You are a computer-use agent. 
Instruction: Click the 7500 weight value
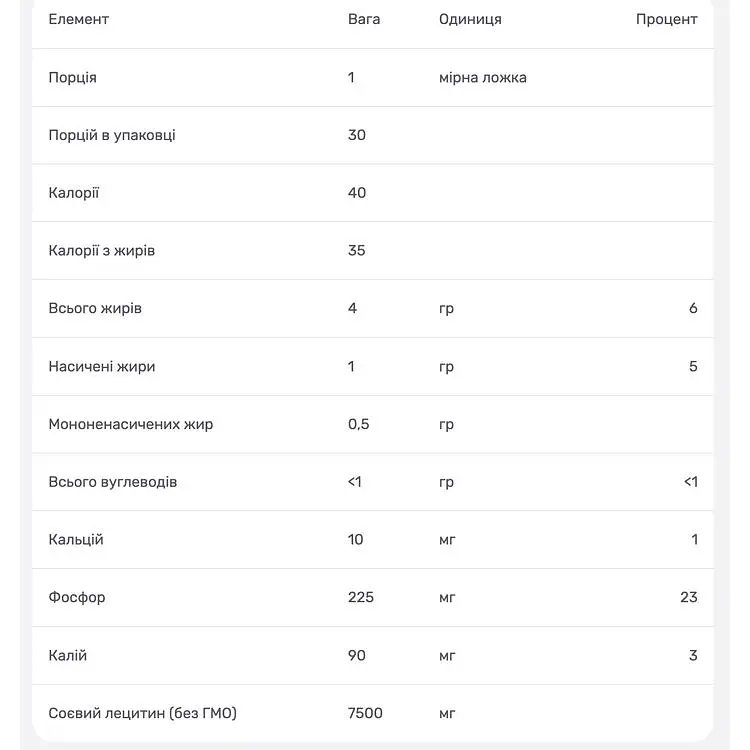click(365, 713)
